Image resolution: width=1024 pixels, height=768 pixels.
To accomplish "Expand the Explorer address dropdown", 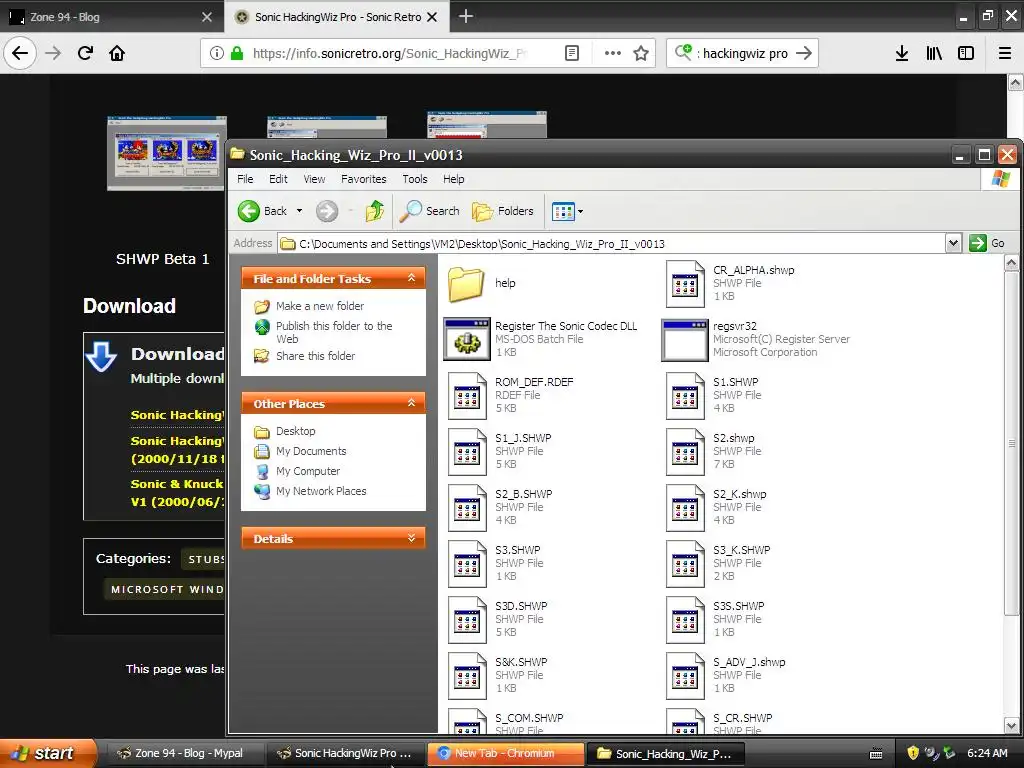I will [953, 244].
